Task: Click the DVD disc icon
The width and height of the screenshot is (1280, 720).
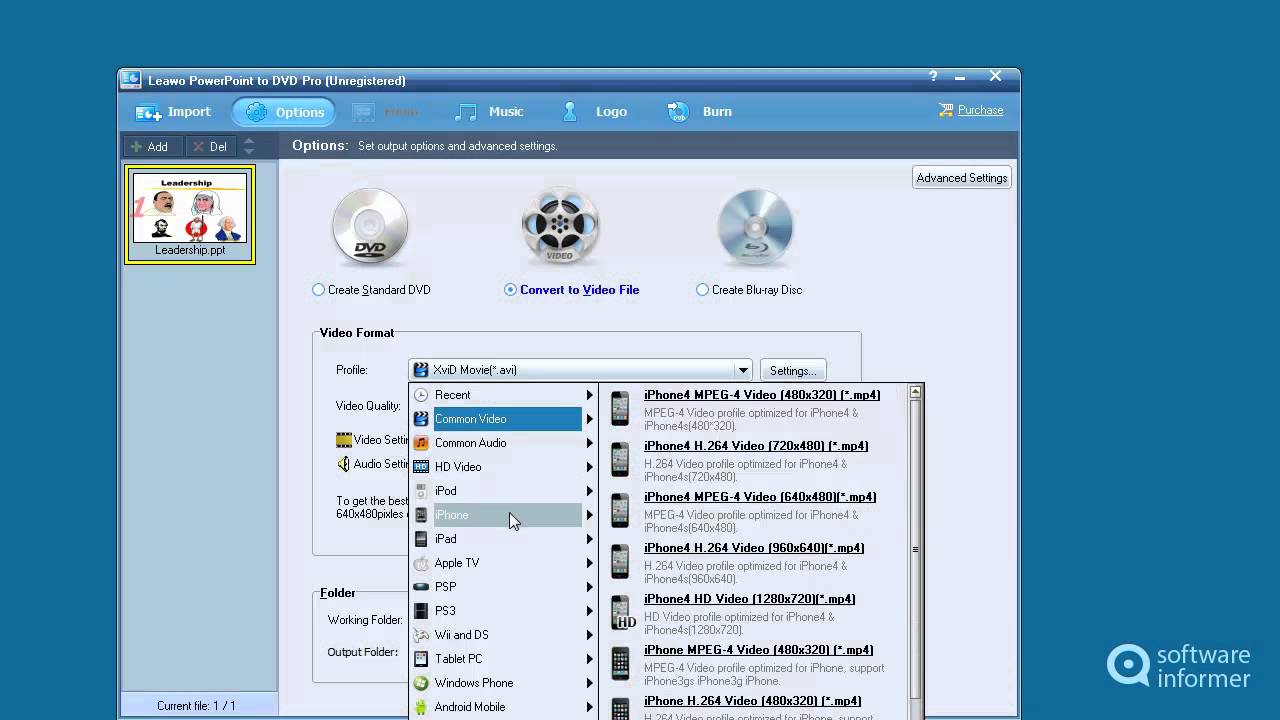Action: coord(370,227)
